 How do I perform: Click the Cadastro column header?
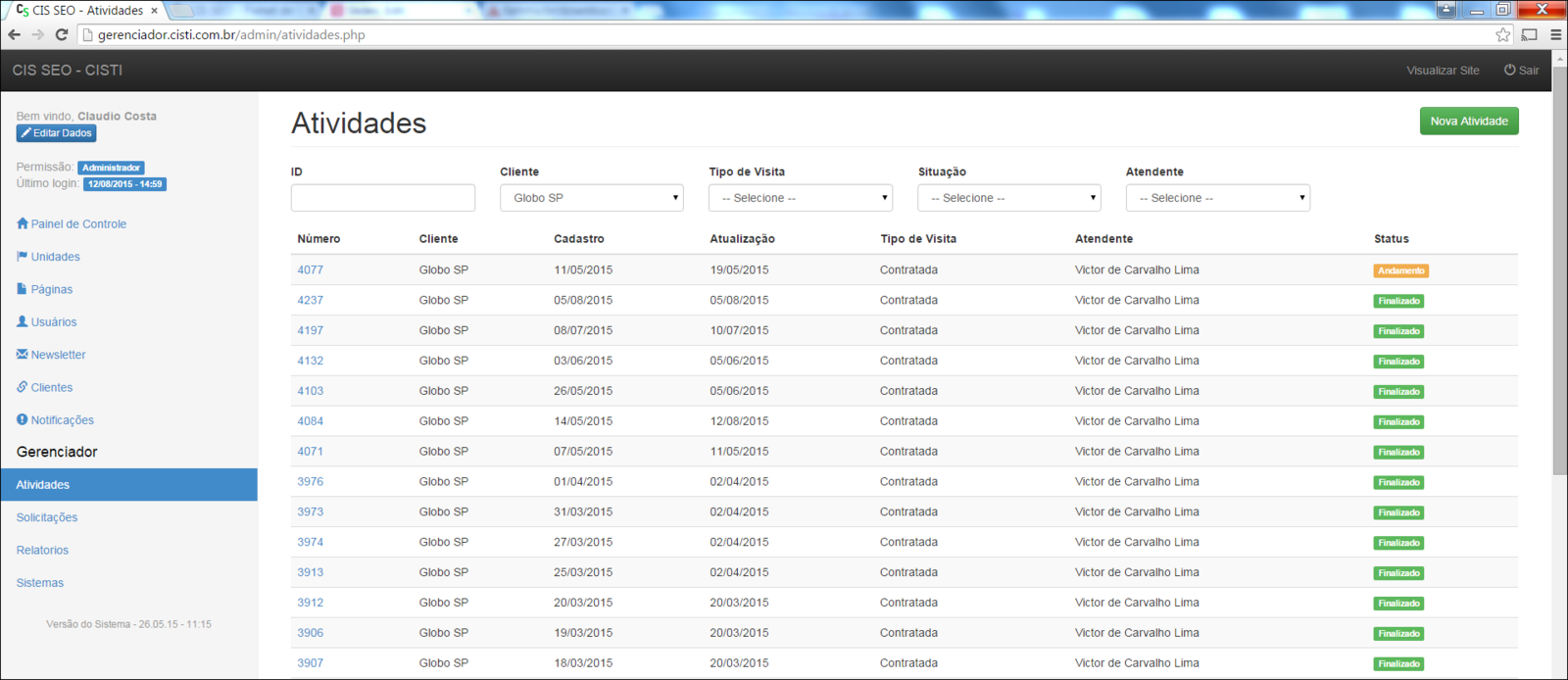coord(579,239)
